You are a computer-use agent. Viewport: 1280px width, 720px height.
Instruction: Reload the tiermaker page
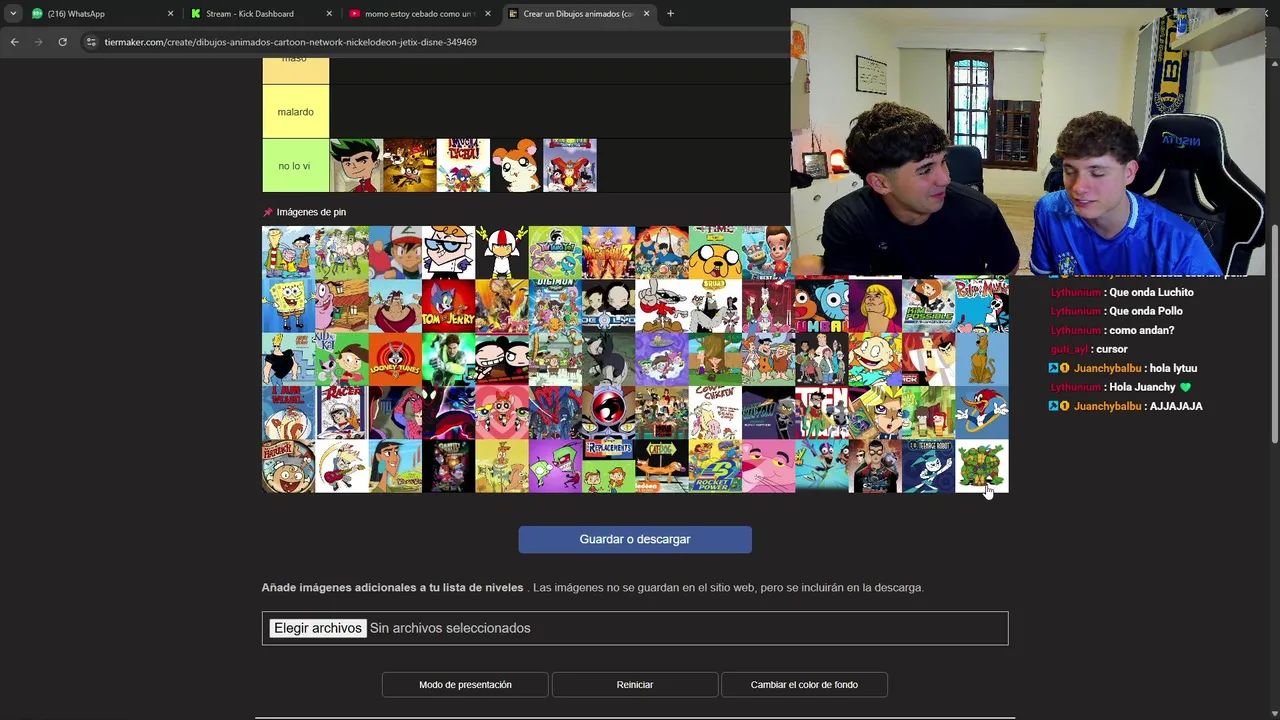click(62, 42)
